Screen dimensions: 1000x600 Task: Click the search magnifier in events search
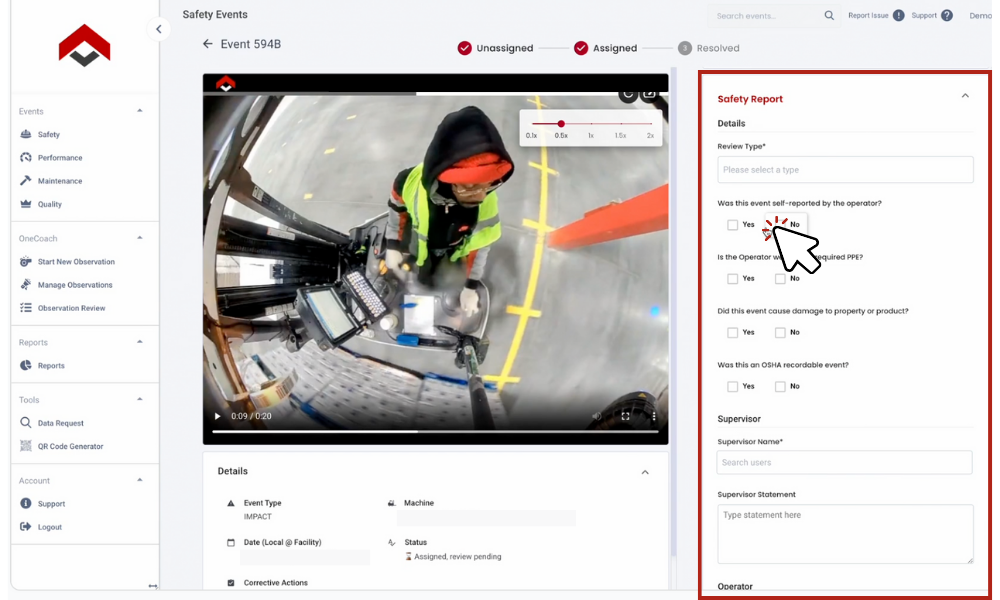tap(830, 15)
